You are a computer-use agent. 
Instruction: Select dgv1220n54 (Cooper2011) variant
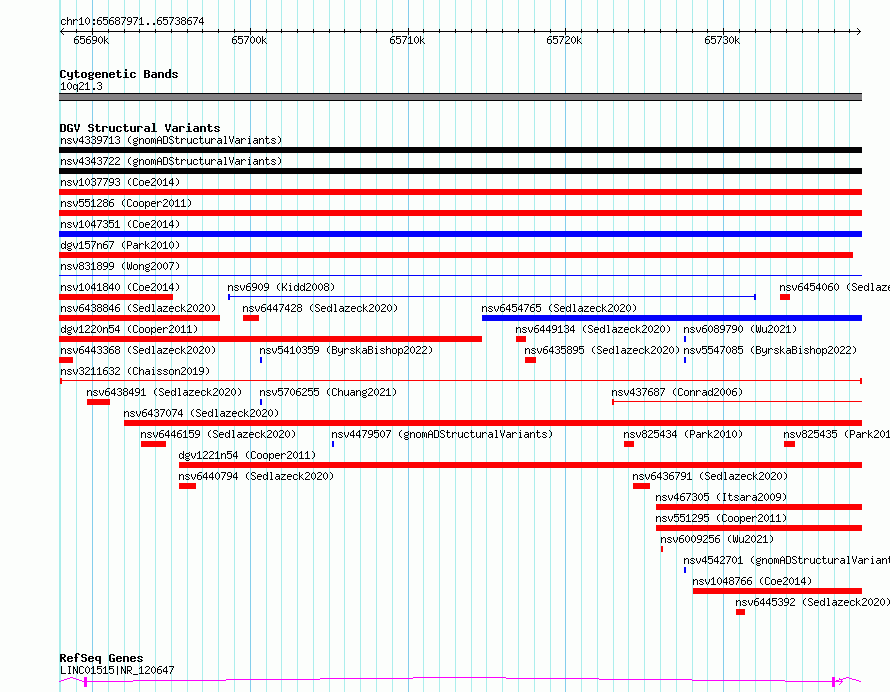pos(129,329)
